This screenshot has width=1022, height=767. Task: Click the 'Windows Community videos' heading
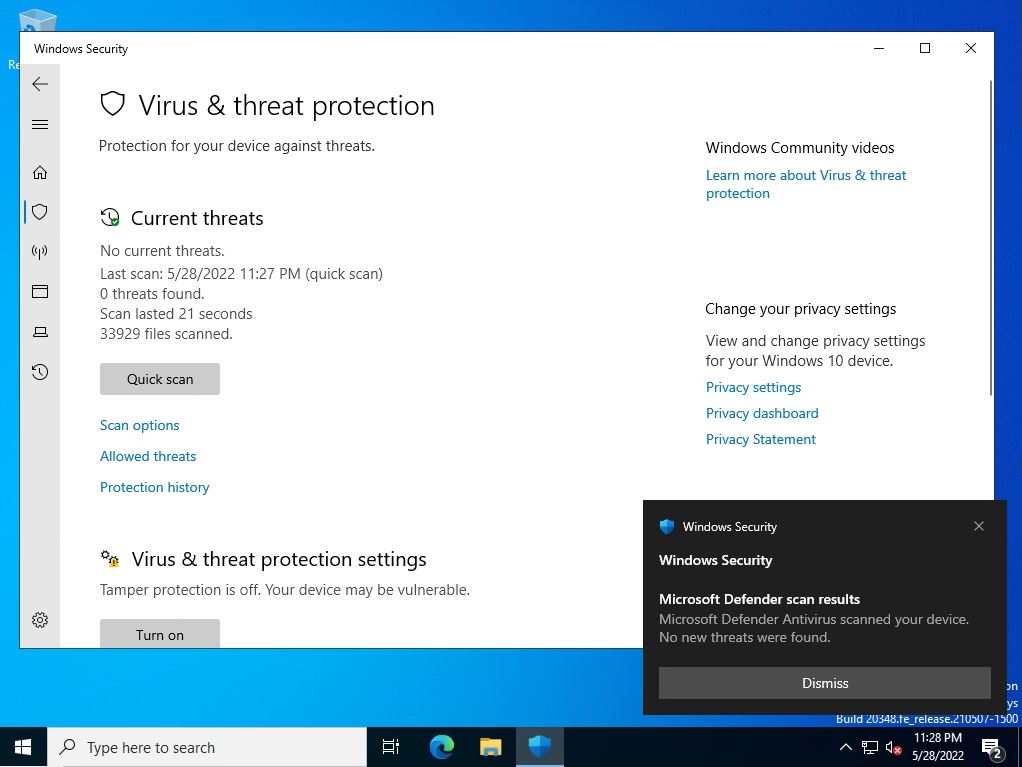click(800, 148)
